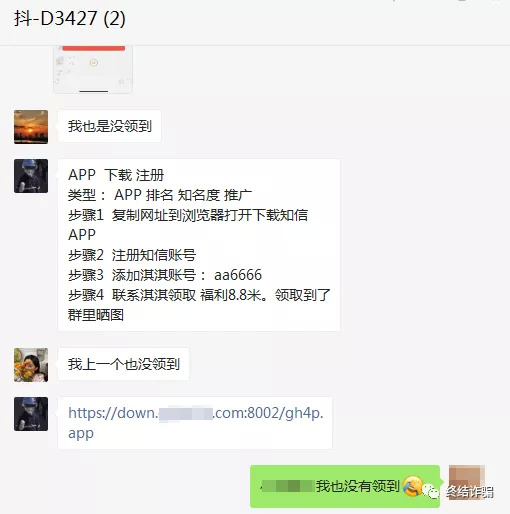Screen dimensions: 510x514
Task: Click the 步骤2 注册知信账号 line
Action: pyautogui.click(x=132, y=255)
